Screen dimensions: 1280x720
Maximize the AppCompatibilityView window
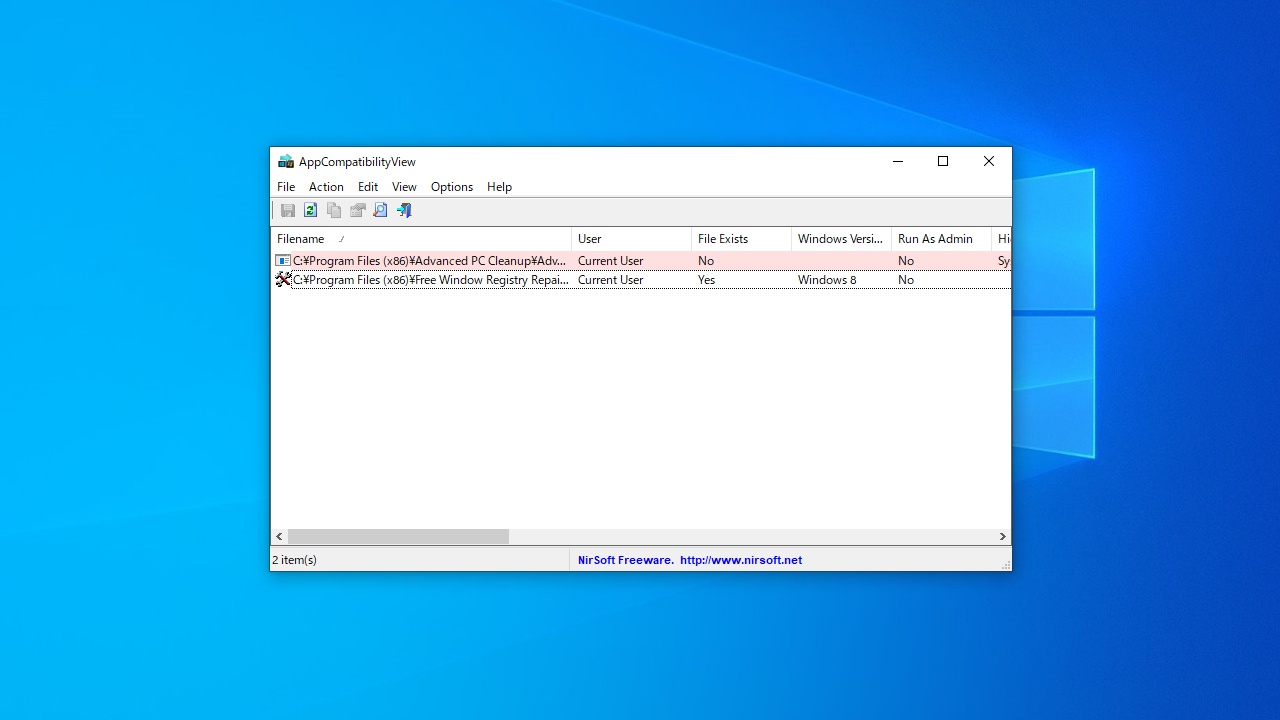(x=942, y=162)
